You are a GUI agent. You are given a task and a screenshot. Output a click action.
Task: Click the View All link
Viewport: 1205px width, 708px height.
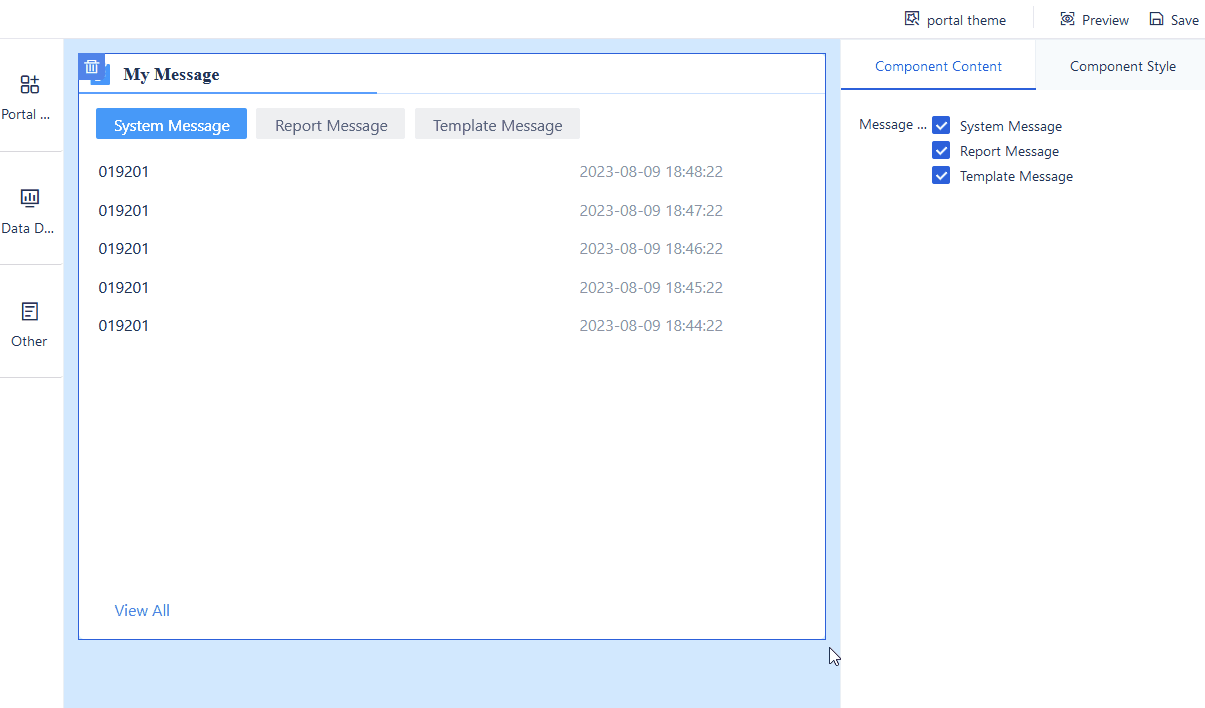pyautogui.click(x=142, y=610)
